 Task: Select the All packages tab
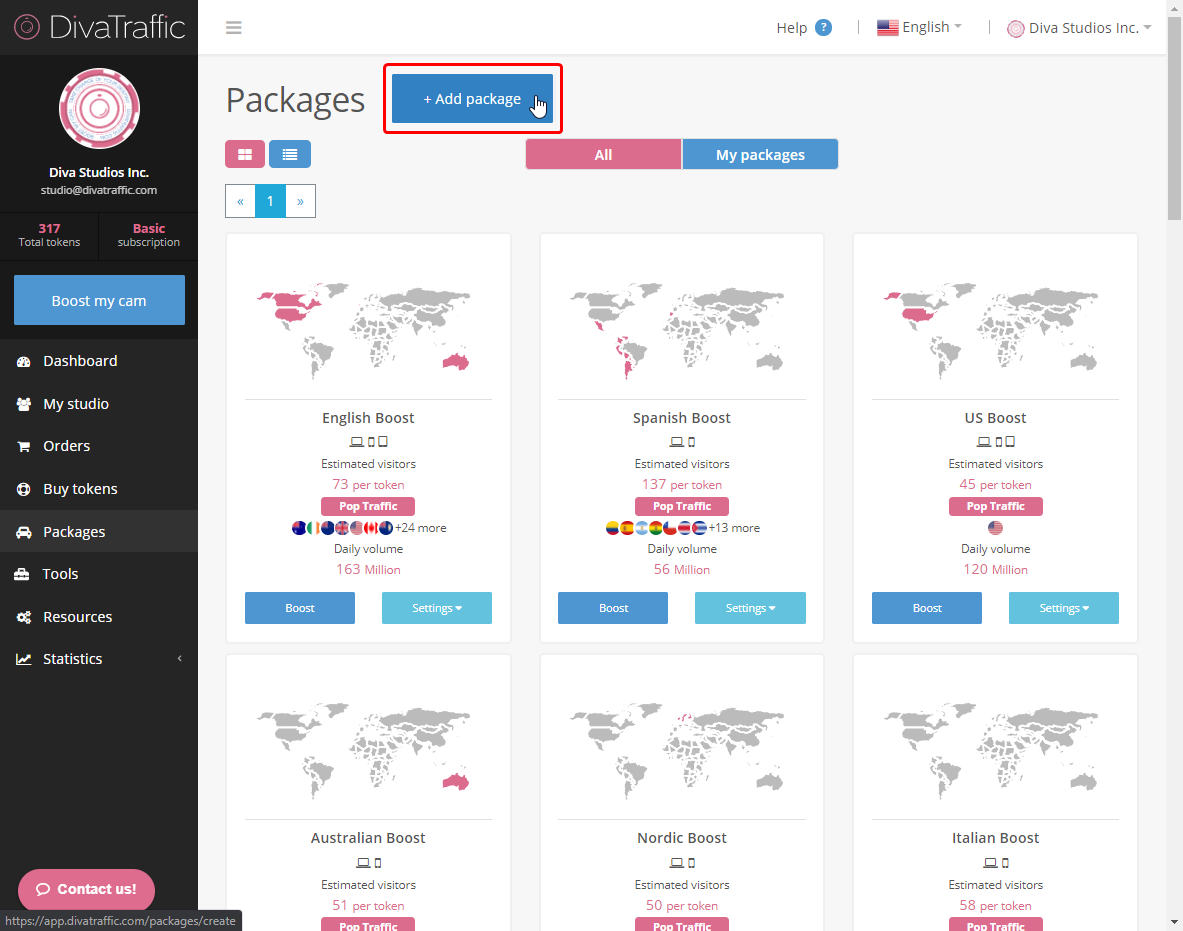point(603,155)
